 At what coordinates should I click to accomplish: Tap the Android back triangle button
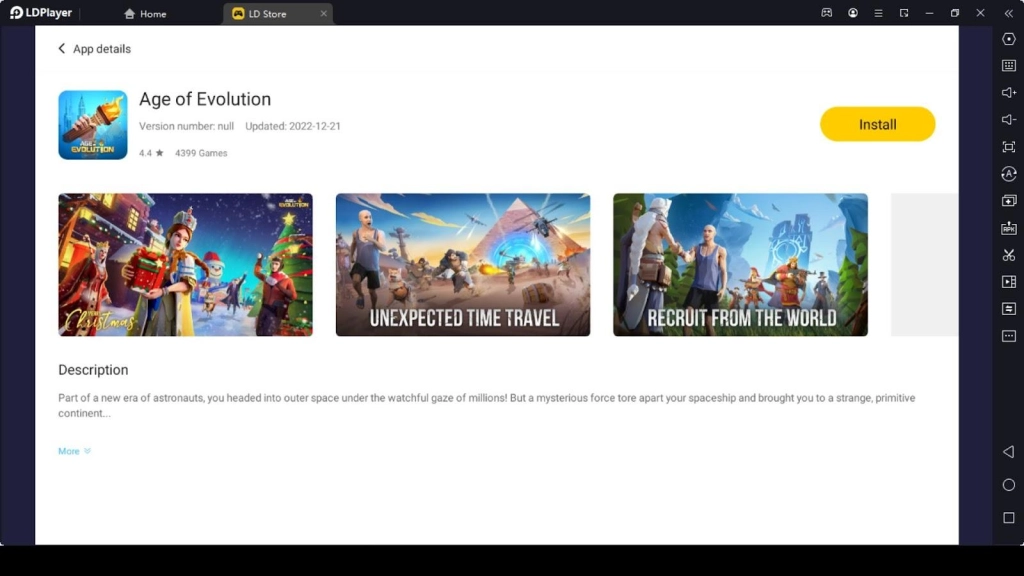tap(1008, 452)
